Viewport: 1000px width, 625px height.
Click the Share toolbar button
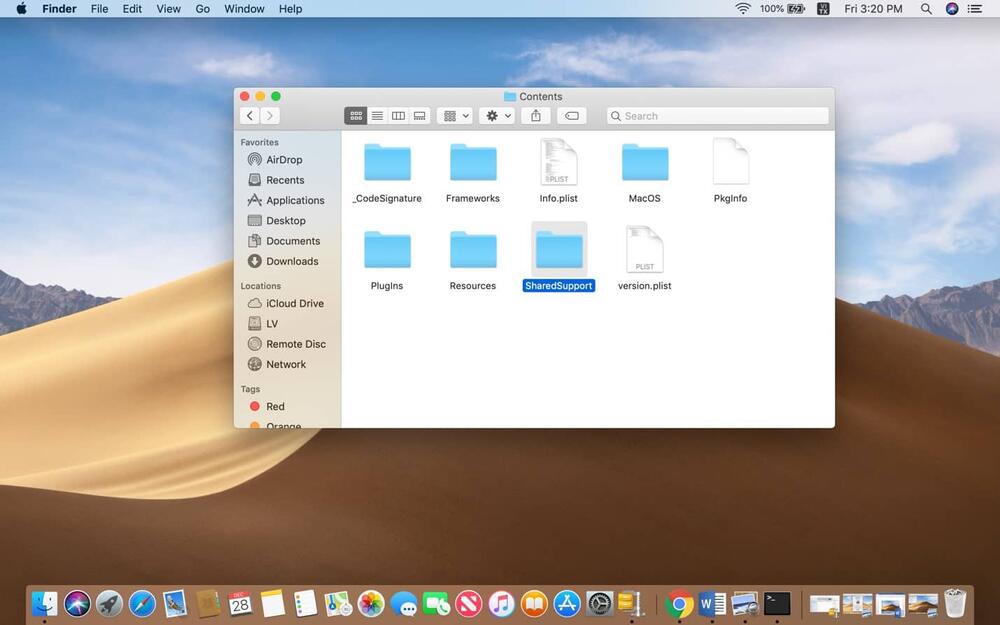click(536, 116)
